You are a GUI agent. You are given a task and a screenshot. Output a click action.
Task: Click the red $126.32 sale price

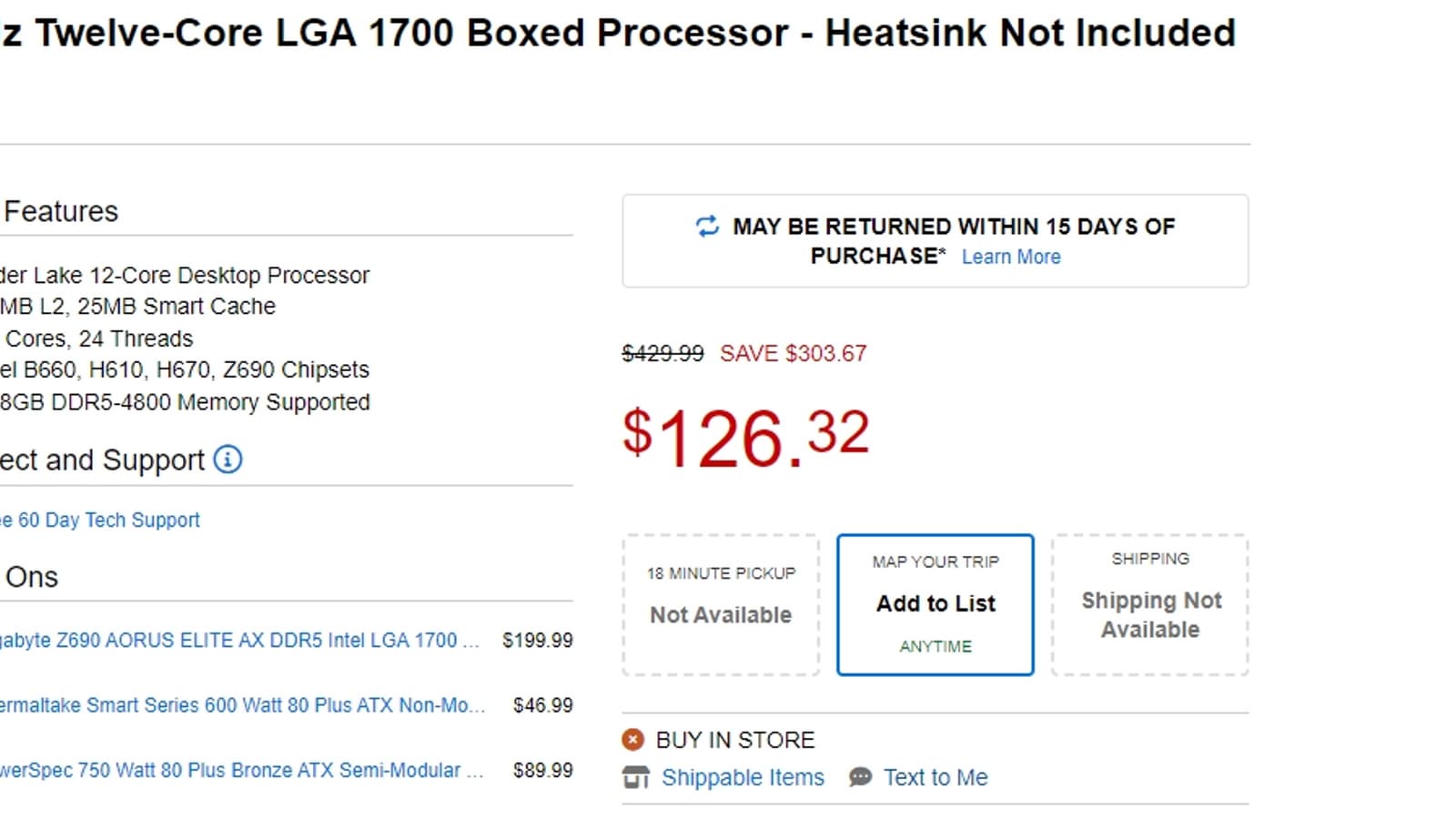[x=746, y=438]
